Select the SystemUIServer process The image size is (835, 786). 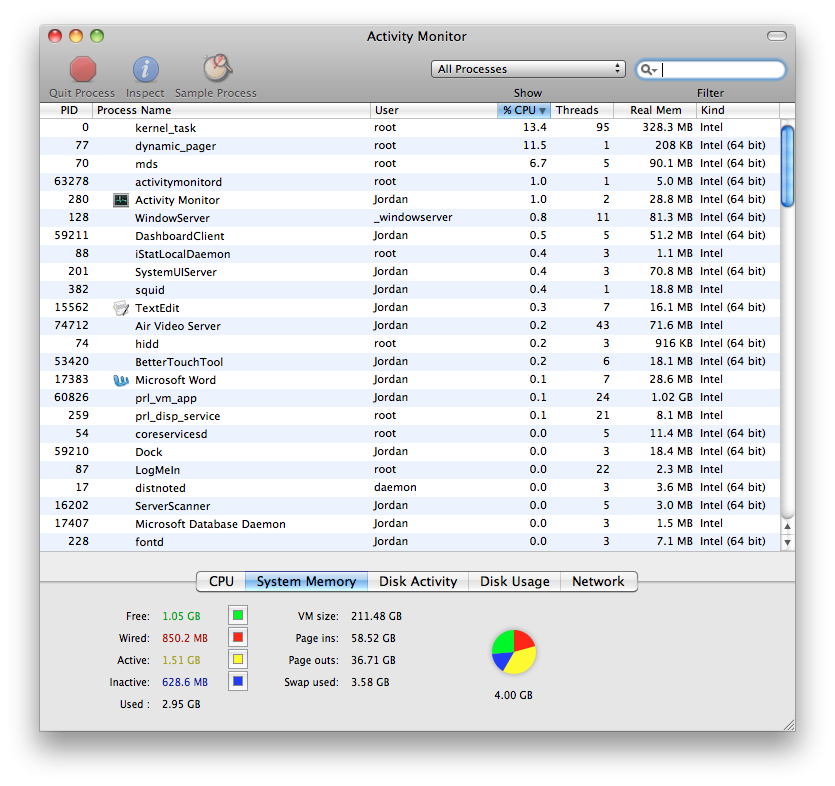tap(410, 272)
